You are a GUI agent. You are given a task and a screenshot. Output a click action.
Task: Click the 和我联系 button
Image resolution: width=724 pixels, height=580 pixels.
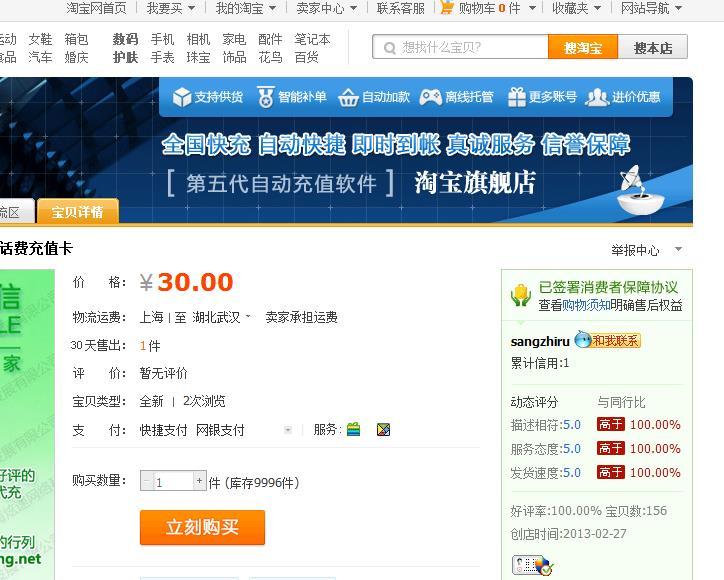click(x=615, y=341)
